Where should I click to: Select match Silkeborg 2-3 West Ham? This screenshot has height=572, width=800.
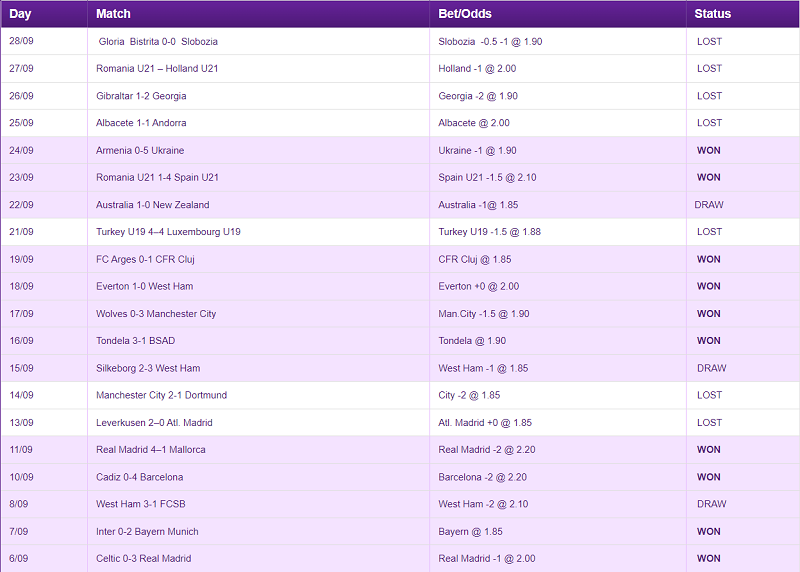point(148,368)
